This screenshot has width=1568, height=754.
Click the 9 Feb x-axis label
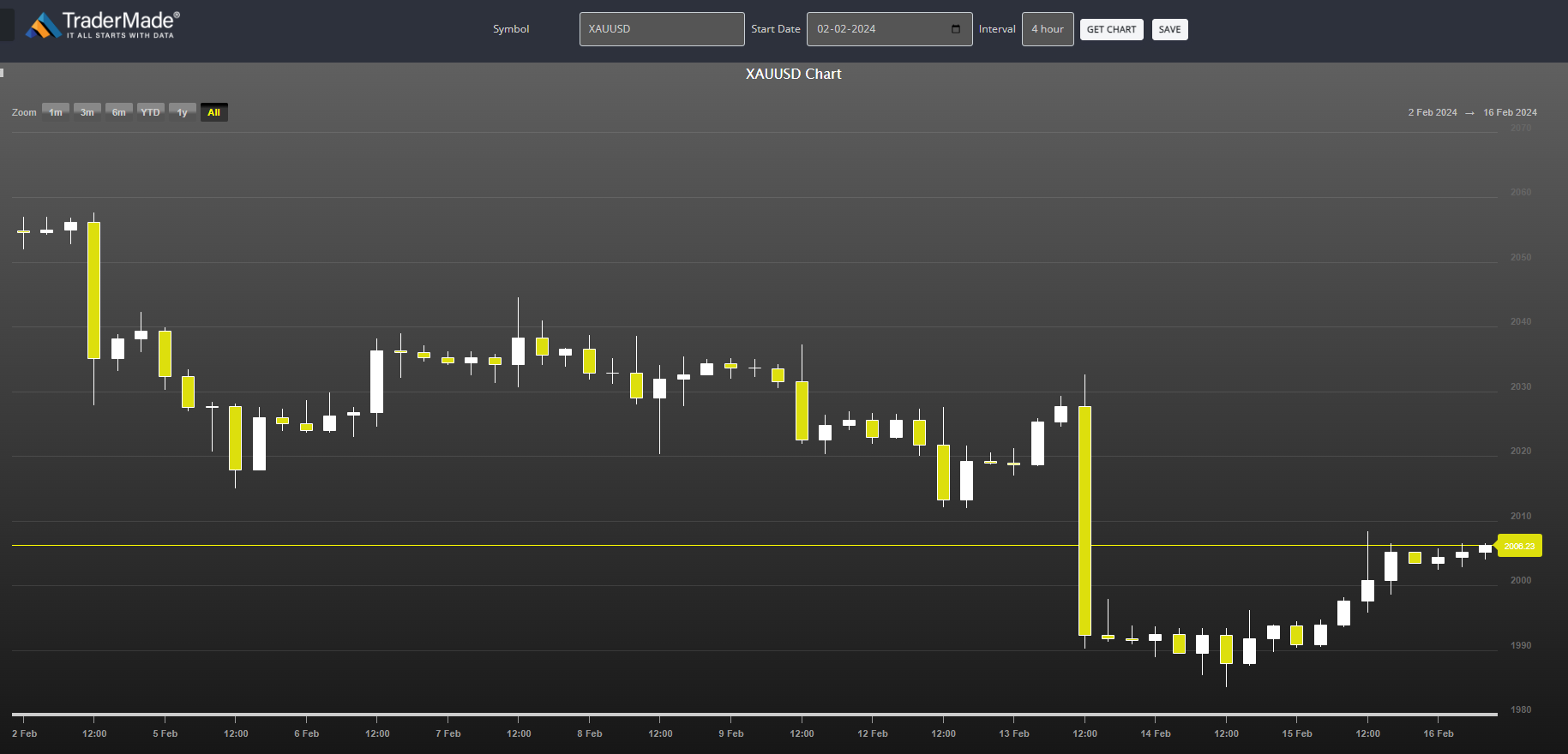[x=731, y=733]
